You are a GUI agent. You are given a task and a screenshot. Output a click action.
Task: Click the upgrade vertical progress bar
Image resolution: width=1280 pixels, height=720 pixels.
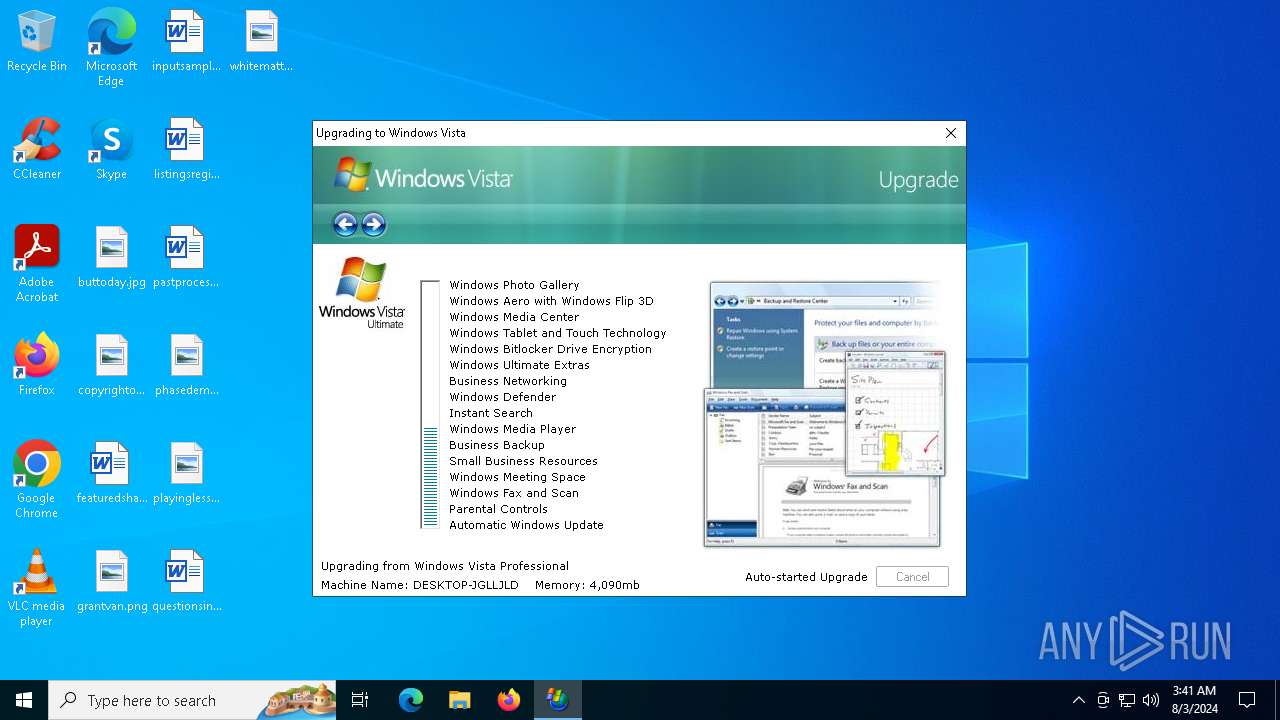click(430, 405)
